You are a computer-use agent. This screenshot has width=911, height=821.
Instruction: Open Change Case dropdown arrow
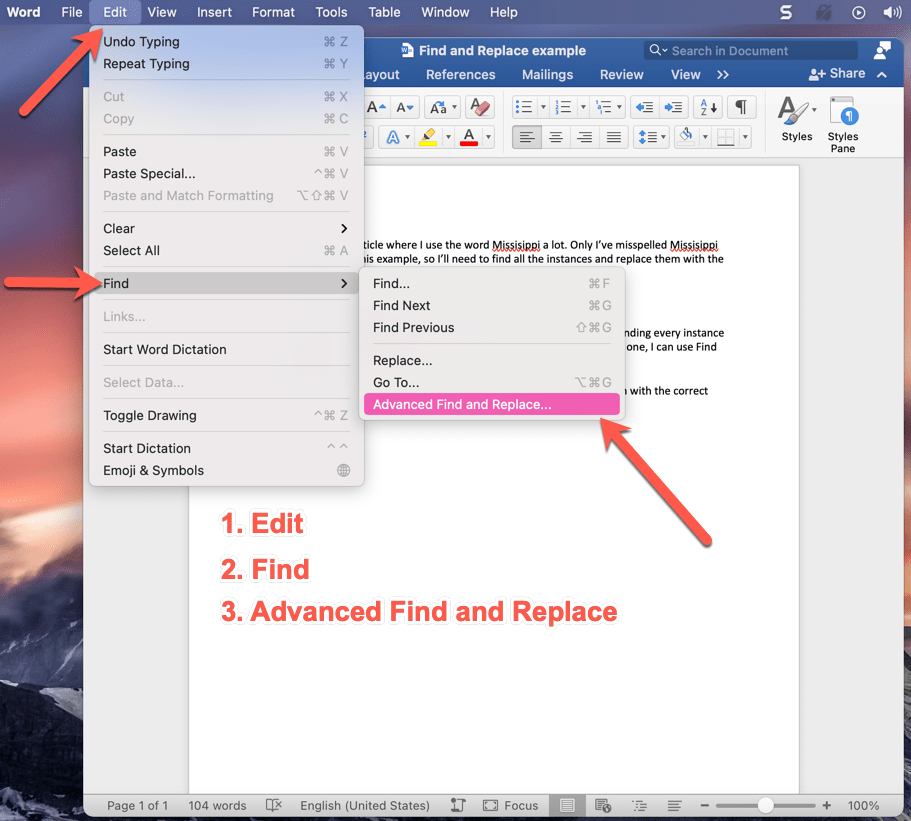click(454, 107)
